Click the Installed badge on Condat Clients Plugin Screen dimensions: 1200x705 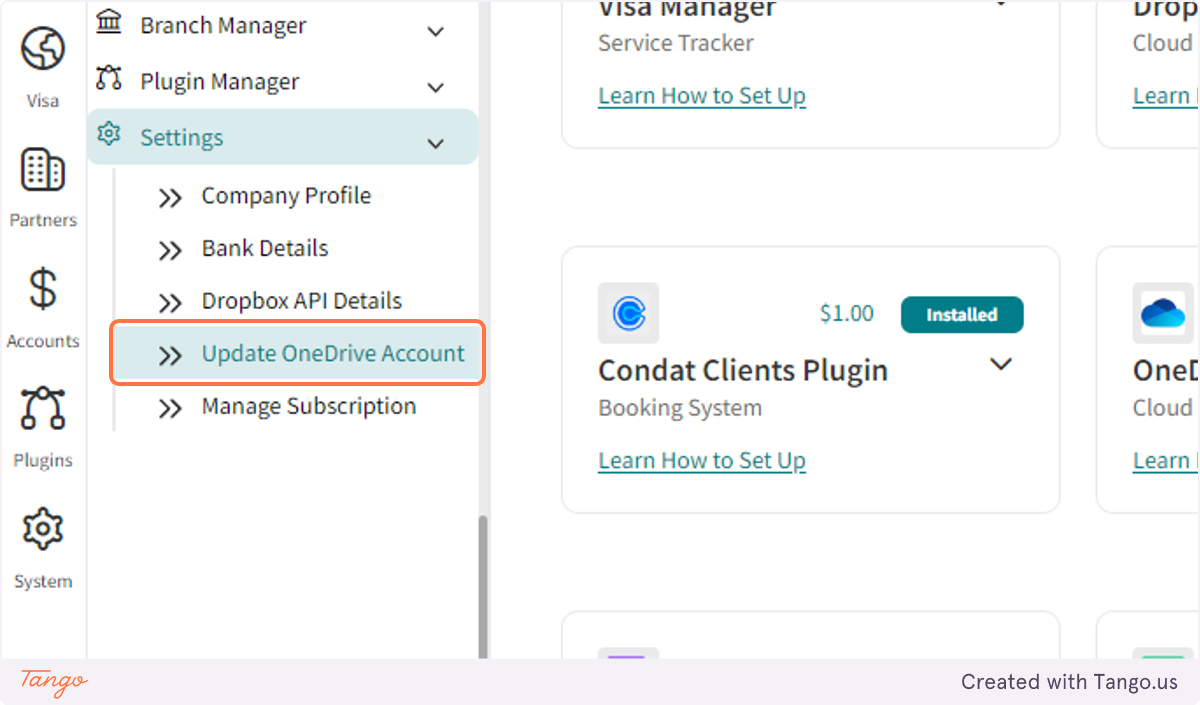962,314
